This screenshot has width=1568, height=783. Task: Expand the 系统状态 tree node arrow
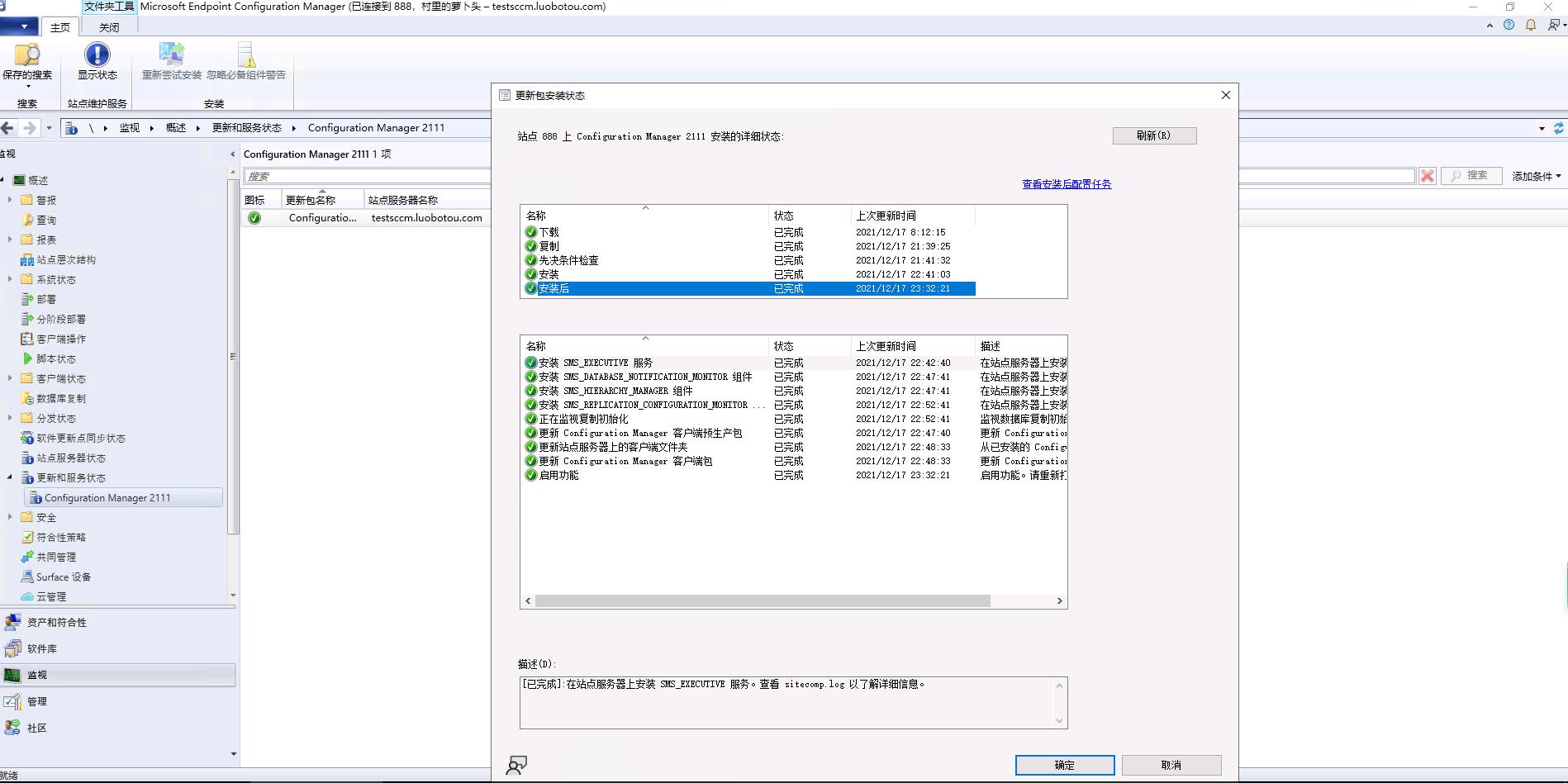pos(10,279)
